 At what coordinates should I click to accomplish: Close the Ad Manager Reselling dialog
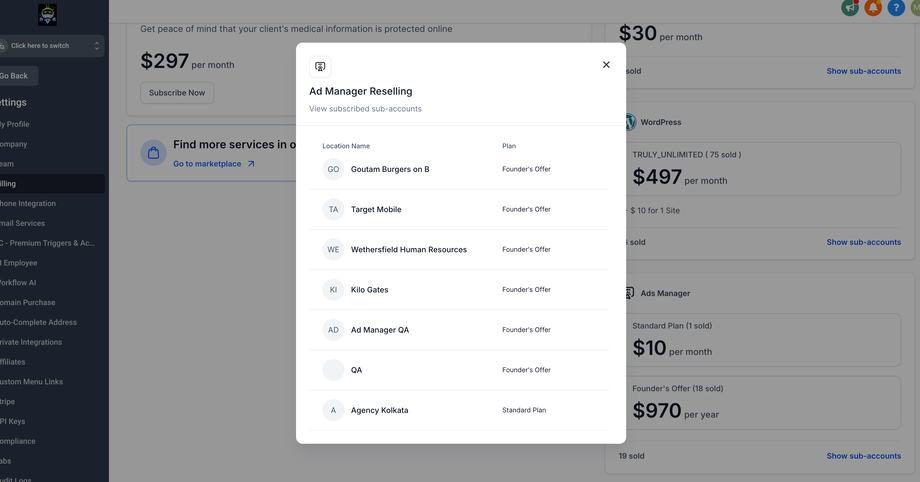(x=606, y=65)
